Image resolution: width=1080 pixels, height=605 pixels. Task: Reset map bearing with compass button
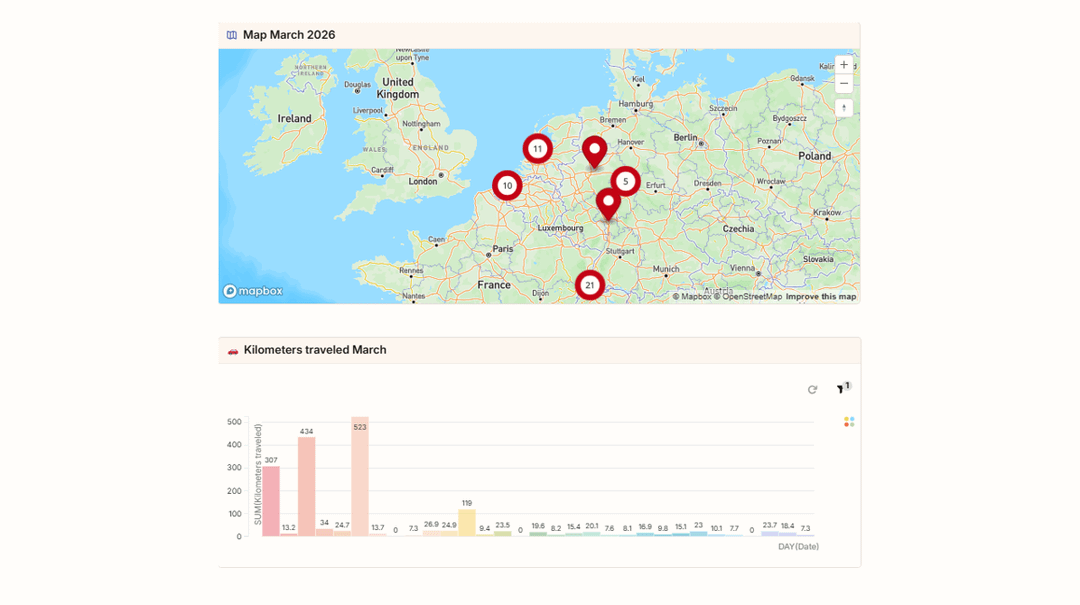(x=843, y=108)
